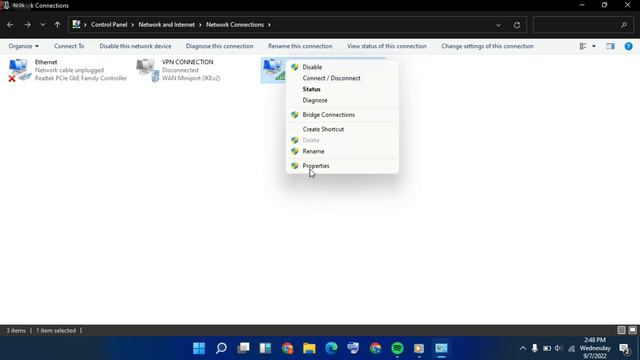Click the battery icon in system tray
Image resolution: width=640 pixels, height=360 pixels.
(547, 348)
